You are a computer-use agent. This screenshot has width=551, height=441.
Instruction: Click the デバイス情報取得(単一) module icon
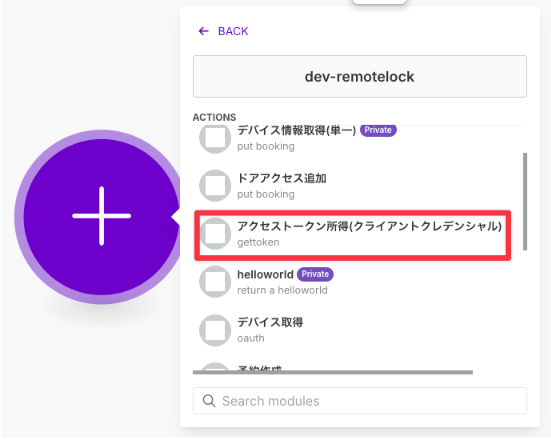[x=215, y=138]
